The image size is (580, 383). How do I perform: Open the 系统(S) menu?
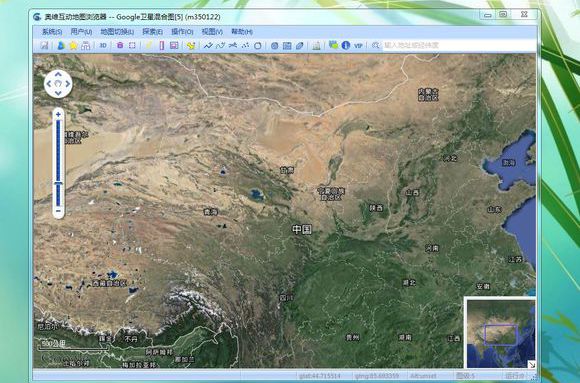tap(52, 32)
